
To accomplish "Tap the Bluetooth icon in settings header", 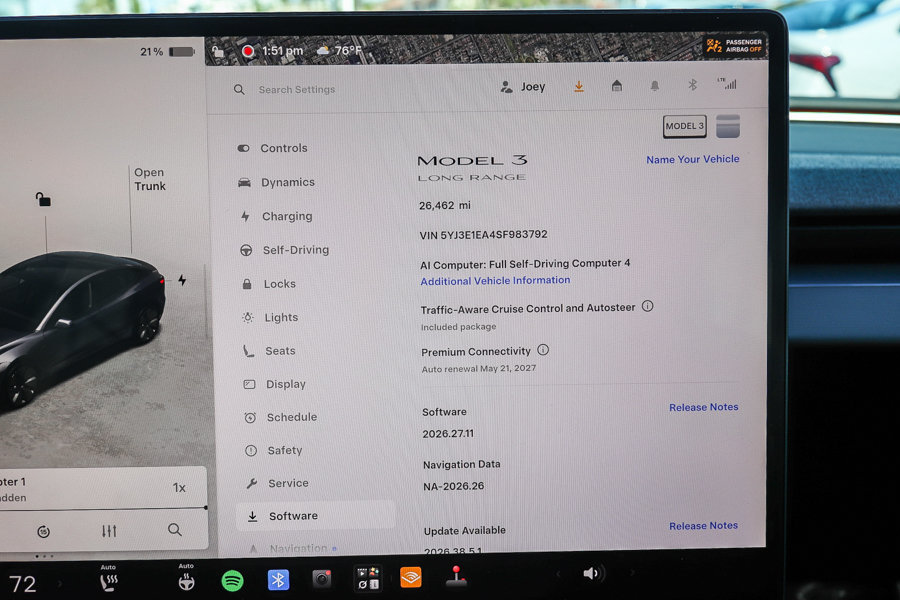I will [x=692, y=85].
